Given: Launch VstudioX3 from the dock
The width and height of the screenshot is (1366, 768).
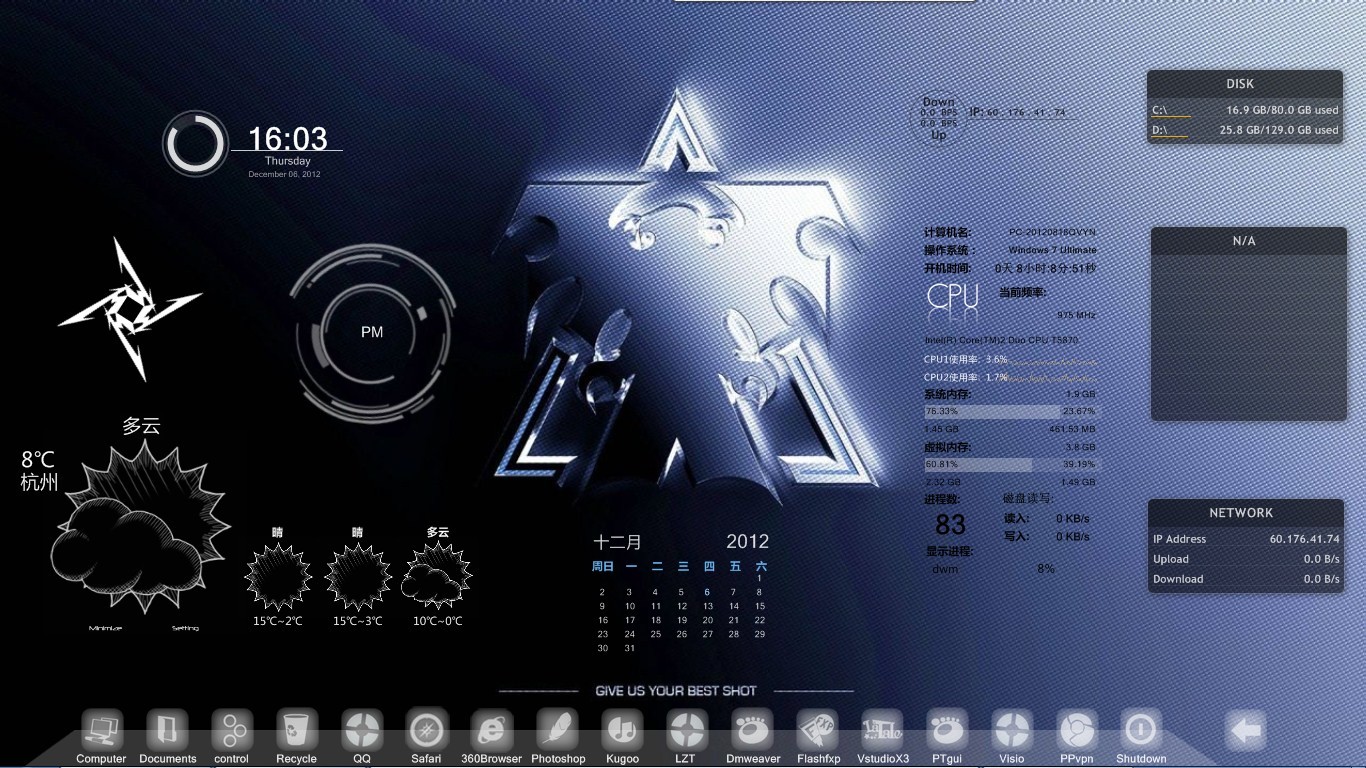Looking at the screenshot, I should 882,730.
